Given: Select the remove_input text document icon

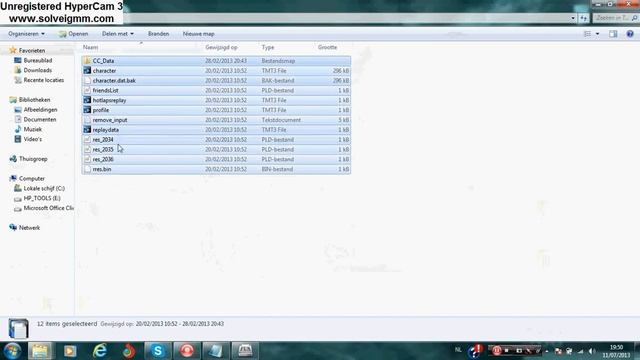Looking at the screenshot, I should coord(87,120).
